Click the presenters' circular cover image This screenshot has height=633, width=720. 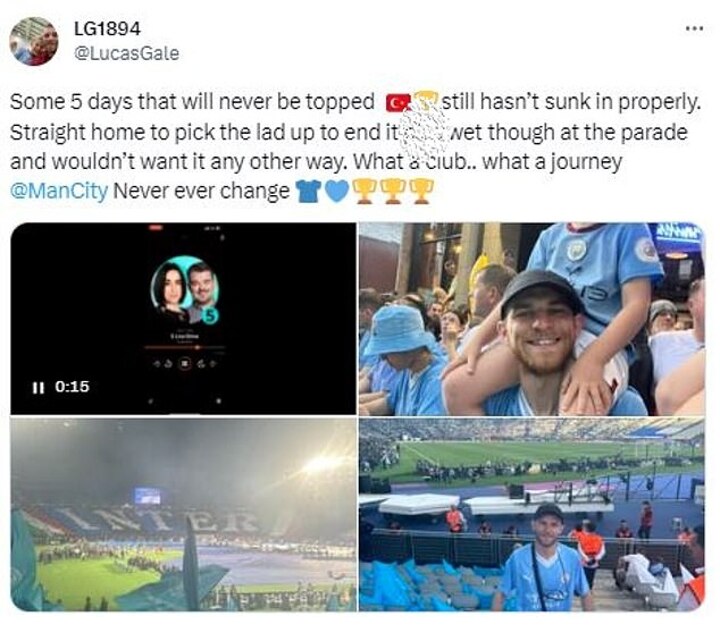pyautogui.click(x=185, y=289)
